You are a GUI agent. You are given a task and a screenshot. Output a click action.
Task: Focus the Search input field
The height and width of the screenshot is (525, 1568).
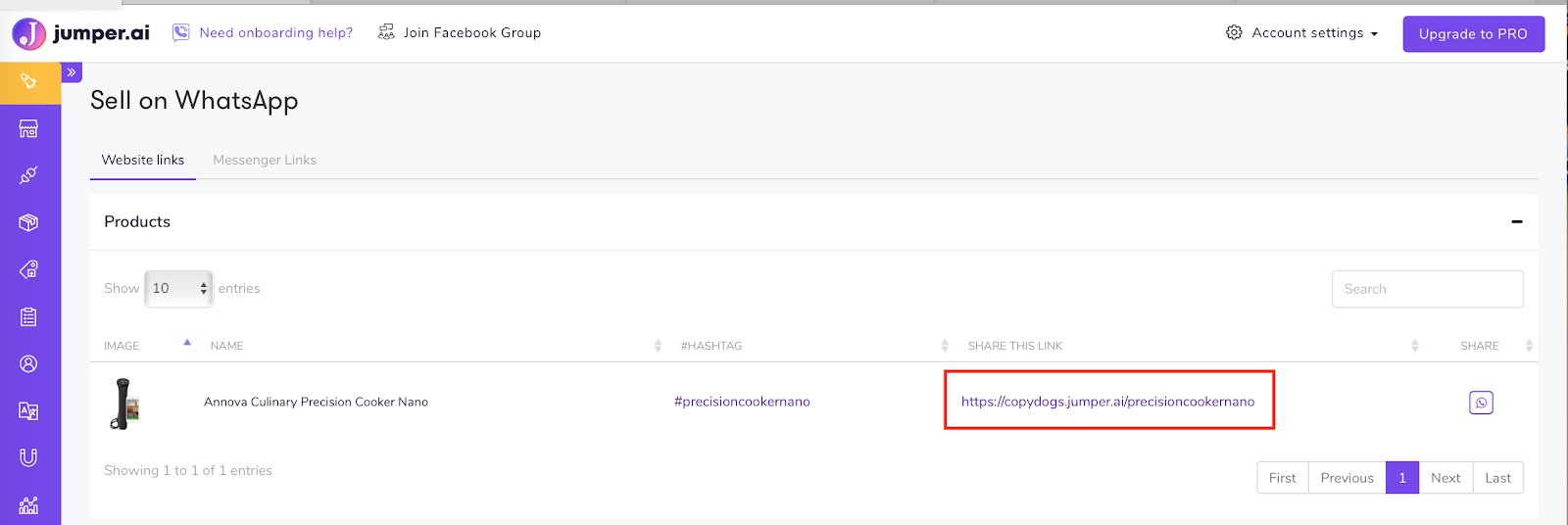[1427, 289]
